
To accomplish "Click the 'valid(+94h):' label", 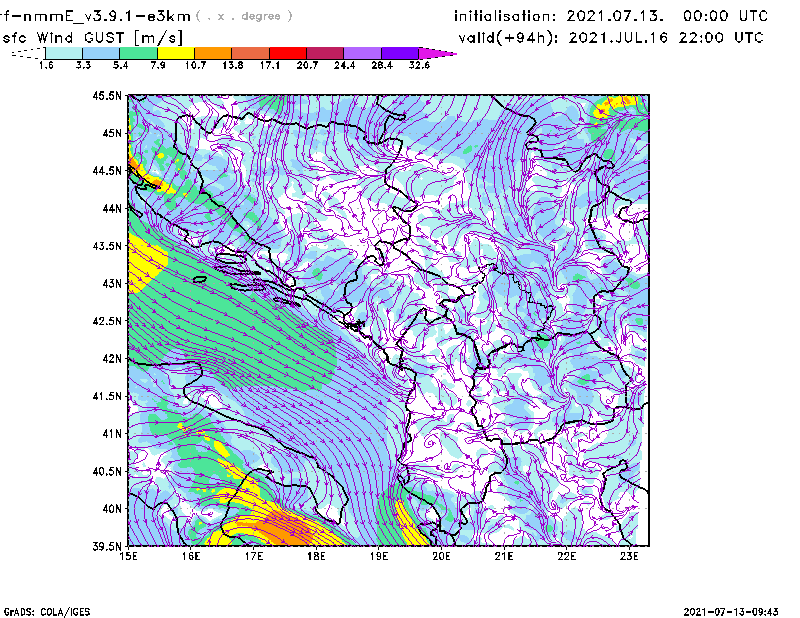I will click(508, 38).
